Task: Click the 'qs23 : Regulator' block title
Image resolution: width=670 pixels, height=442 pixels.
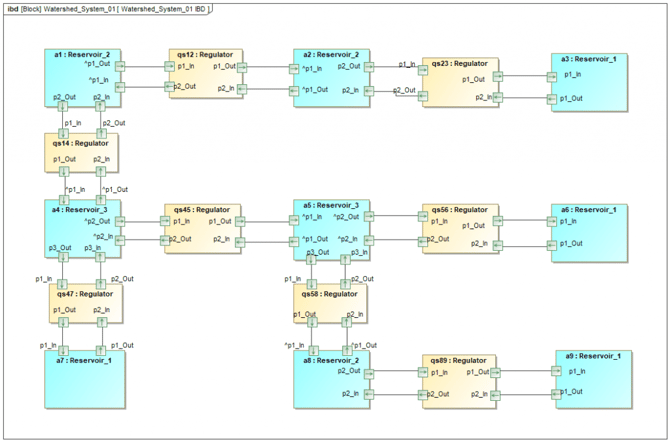Action: (x=459, y=63)
